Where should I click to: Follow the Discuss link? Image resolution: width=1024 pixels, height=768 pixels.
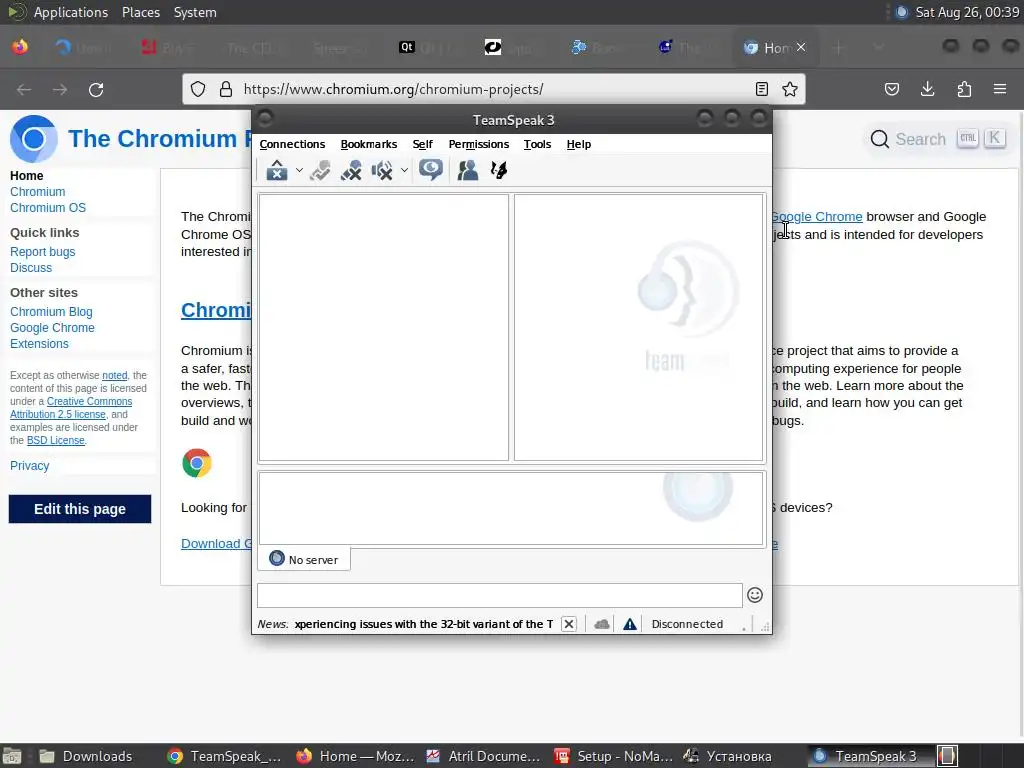[31, 268]
